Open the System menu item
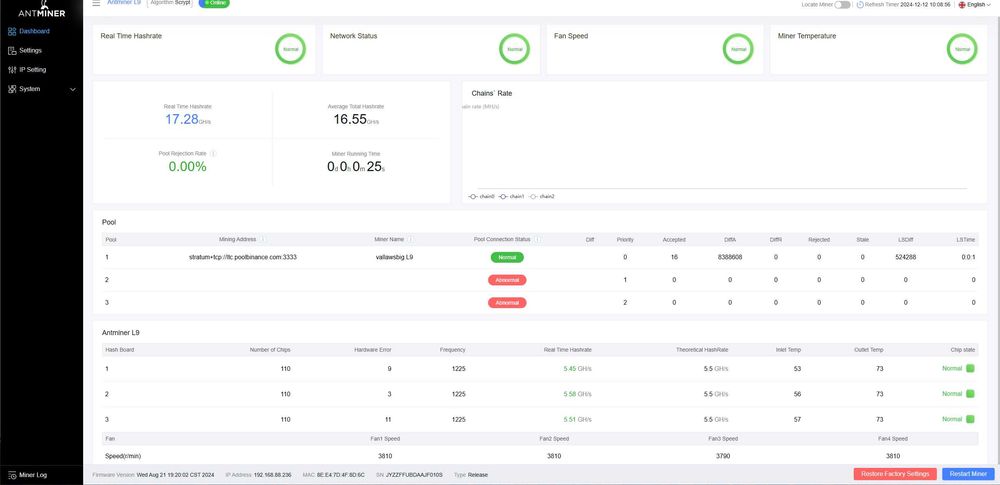The width and height of the screenshot is (1000, 485). [29, 89]
